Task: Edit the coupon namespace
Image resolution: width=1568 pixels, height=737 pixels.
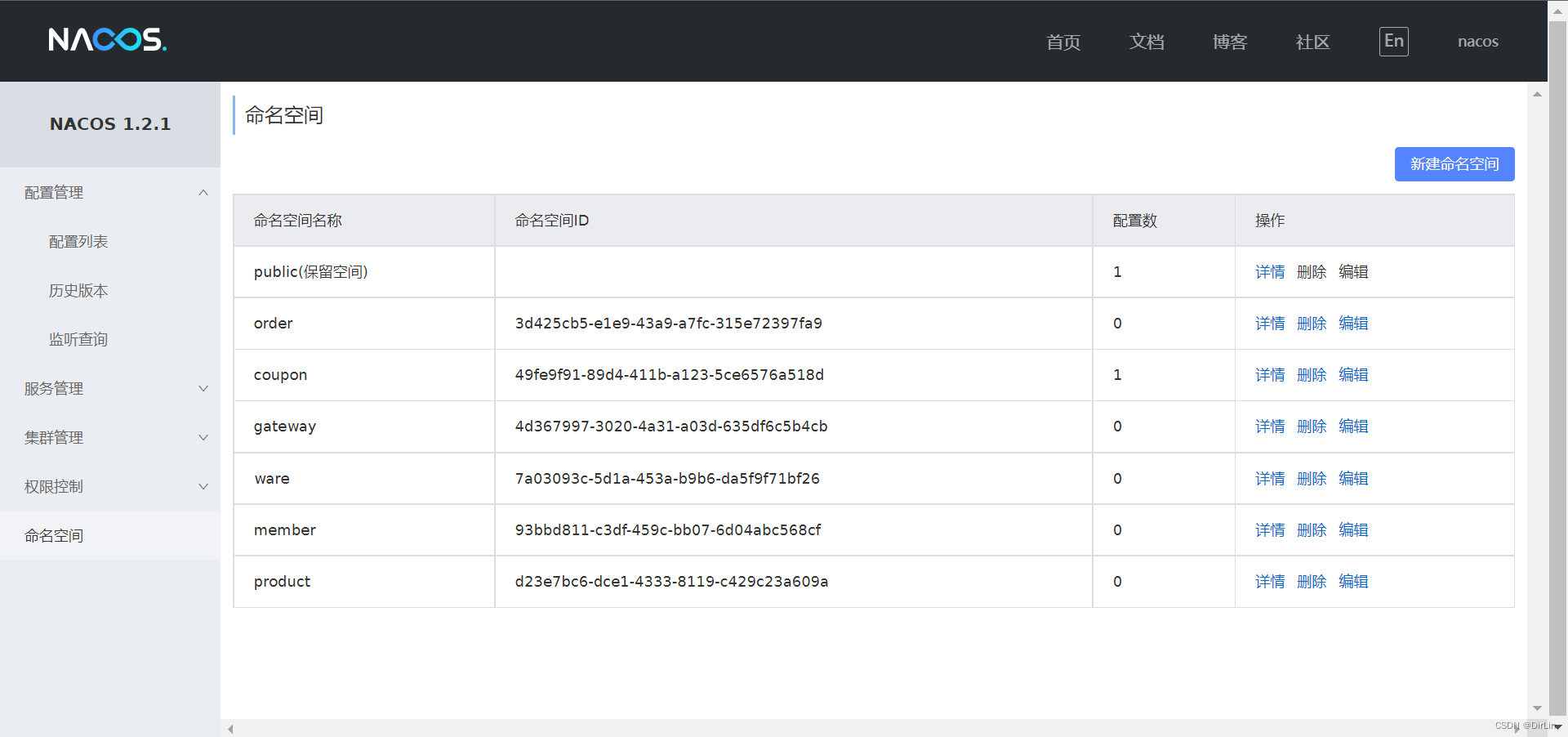Action: click(x=1353, y=375)
